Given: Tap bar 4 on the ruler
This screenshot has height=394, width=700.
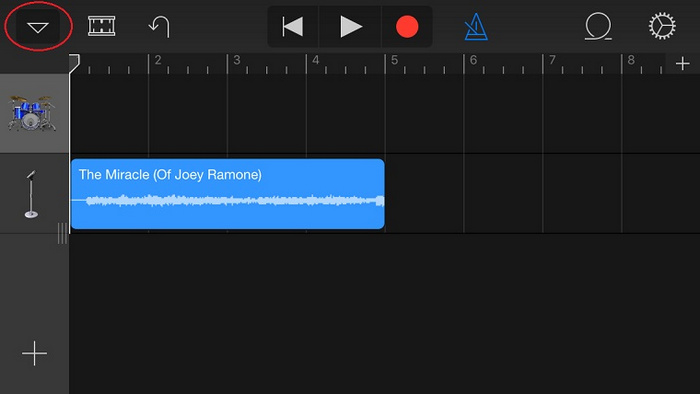Looking at the screenshot, I should 316,60.
